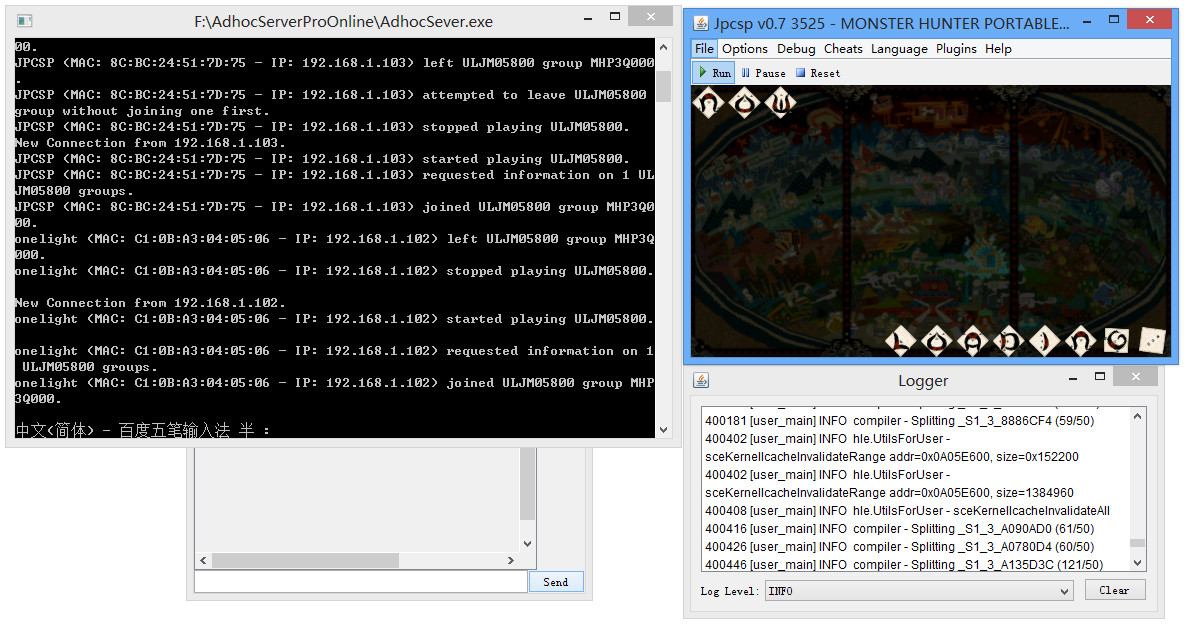Click the Jpcsp window title bar icon
1184x638 pixels.
point(700,22)
